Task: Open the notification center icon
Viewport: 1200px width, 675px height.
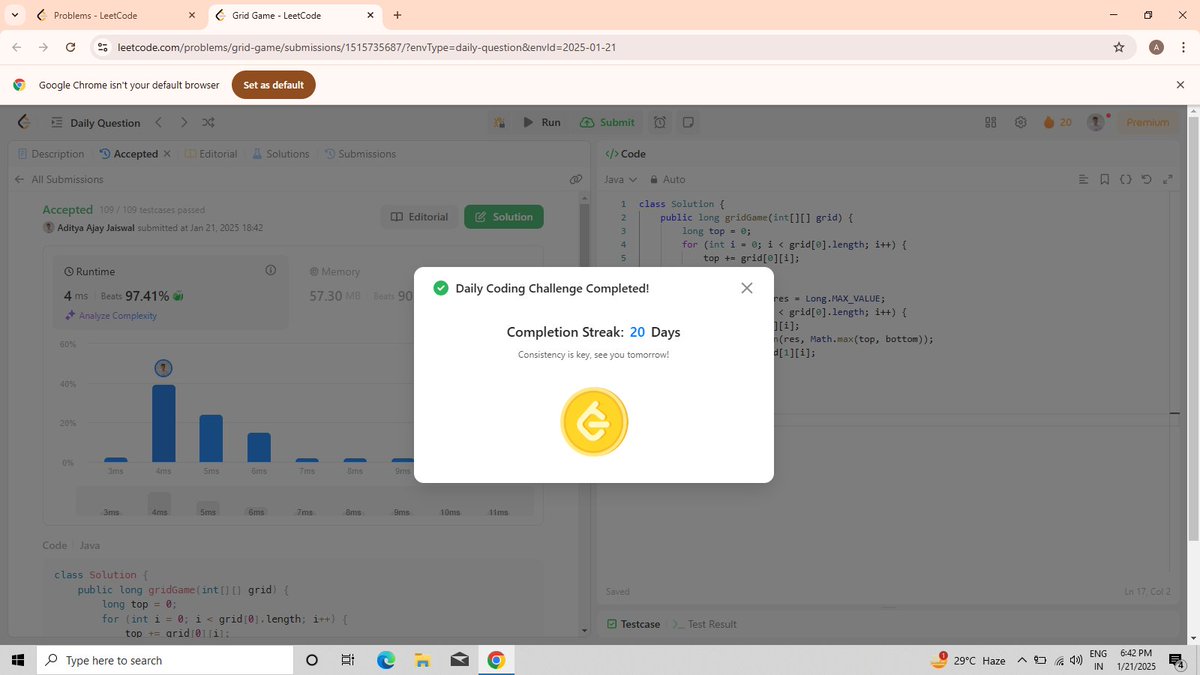Action: click(x=1176, y=660)
